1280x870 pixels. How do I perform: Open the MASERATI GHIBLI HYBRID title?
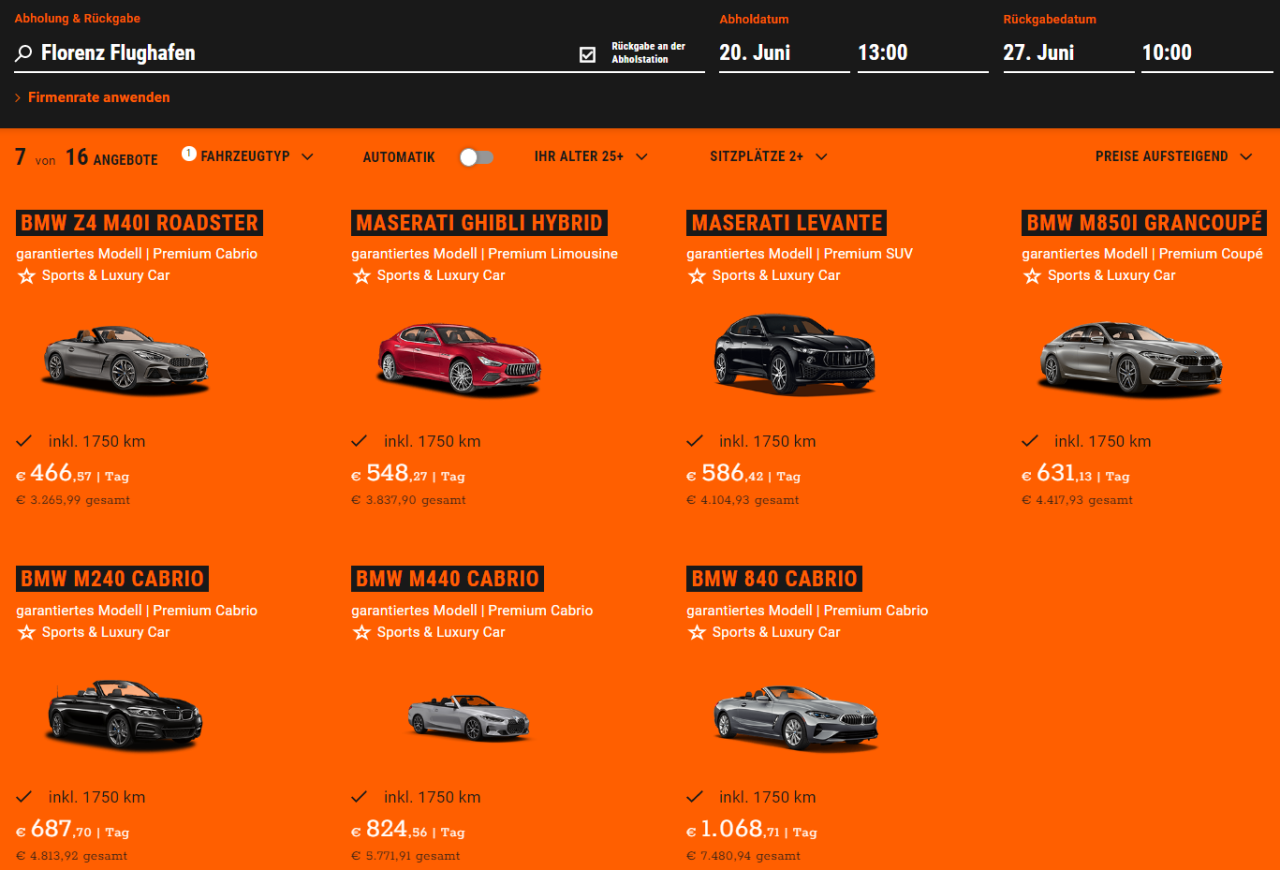[x=480, y=223]
